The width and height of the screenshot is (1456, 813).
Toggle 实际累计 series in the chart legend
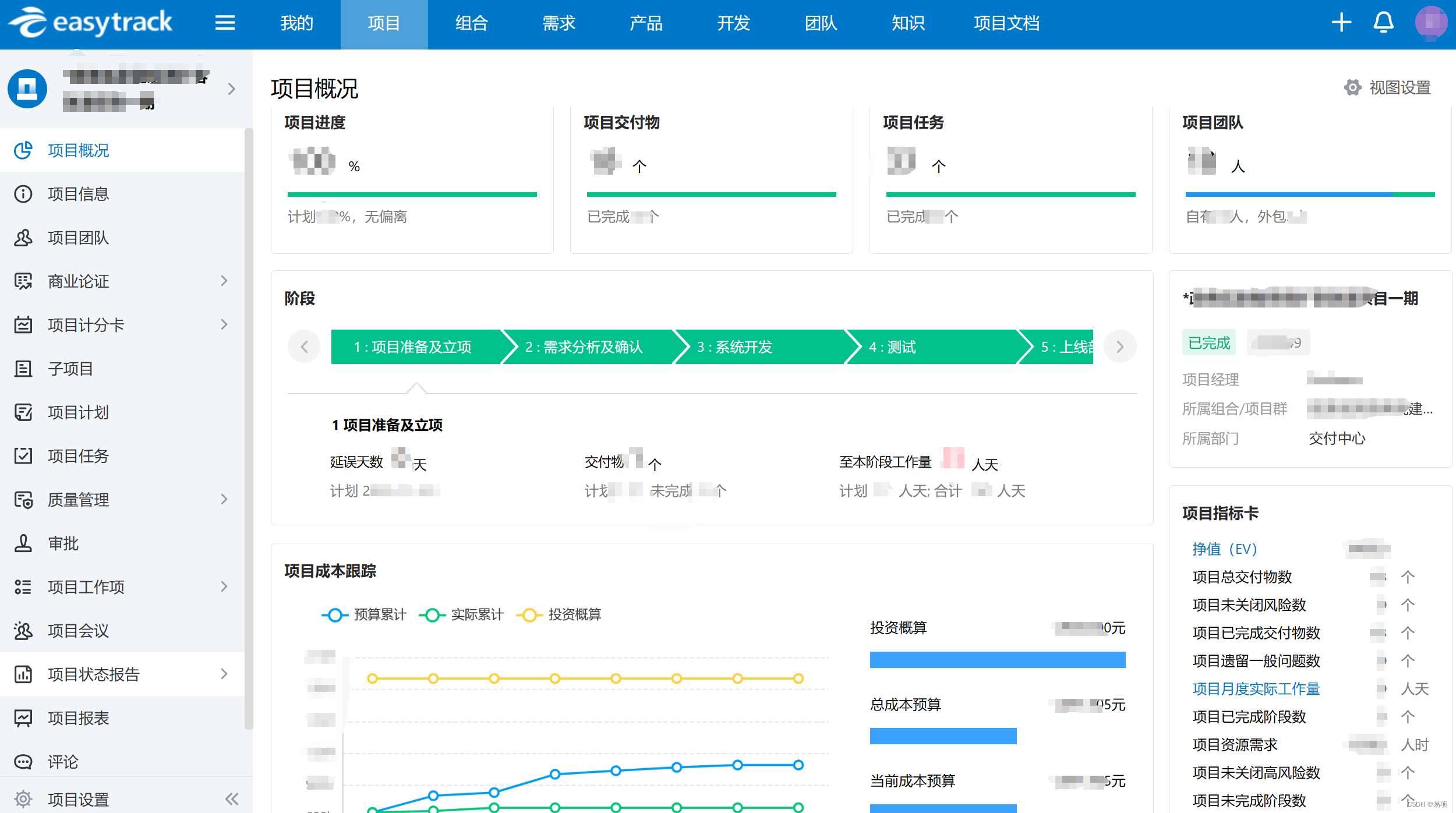pos(461,615)
